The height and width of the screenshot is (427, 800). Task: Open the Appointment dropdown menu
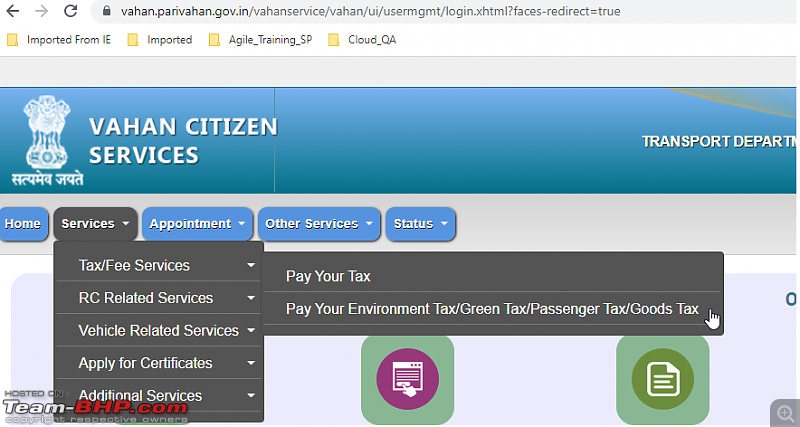coord(197,224)
